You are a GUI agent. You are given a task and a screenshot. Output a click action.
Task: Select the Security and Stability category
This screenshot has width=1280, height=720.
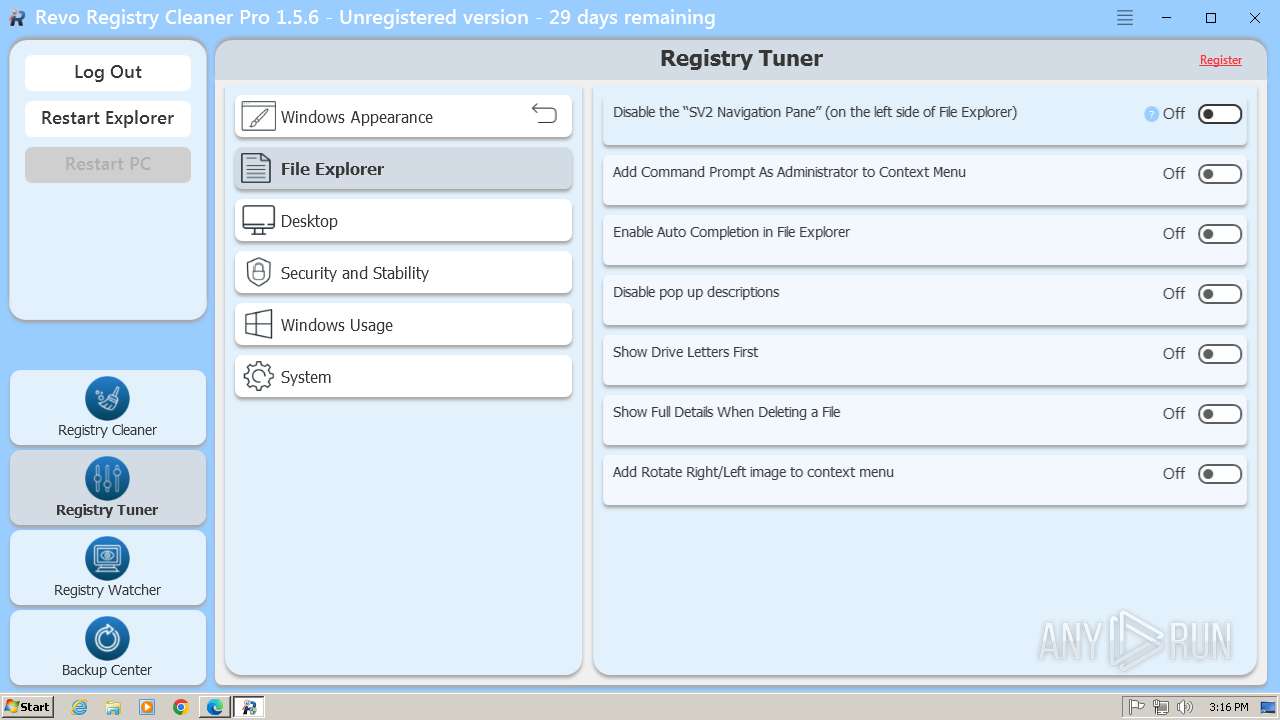[403, 273]
